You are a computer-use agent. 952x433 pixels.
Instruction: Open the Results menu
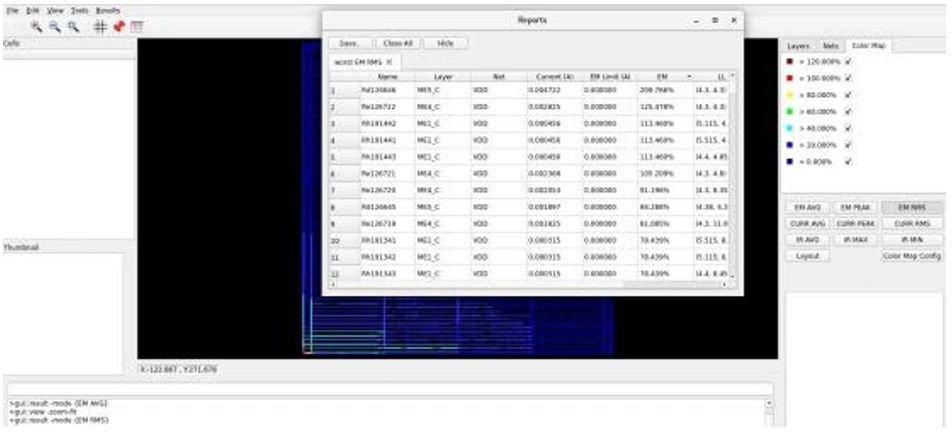coord(107,11)
